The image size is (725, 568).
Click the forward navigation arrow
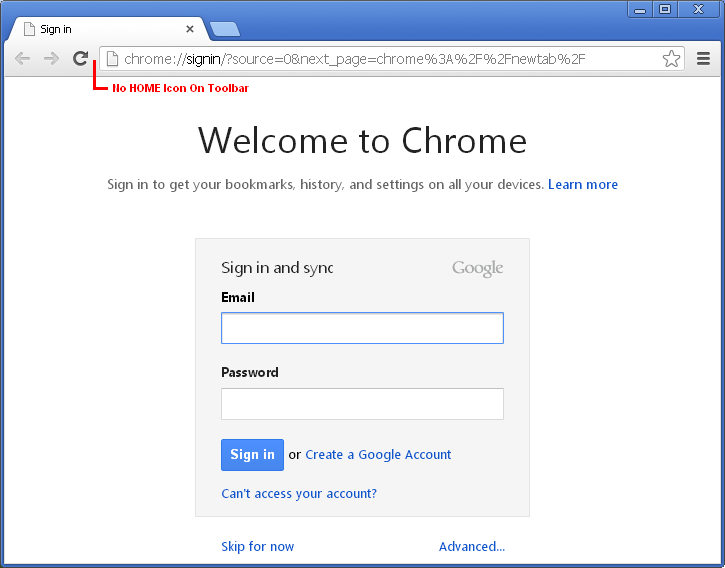coord(51,59)
